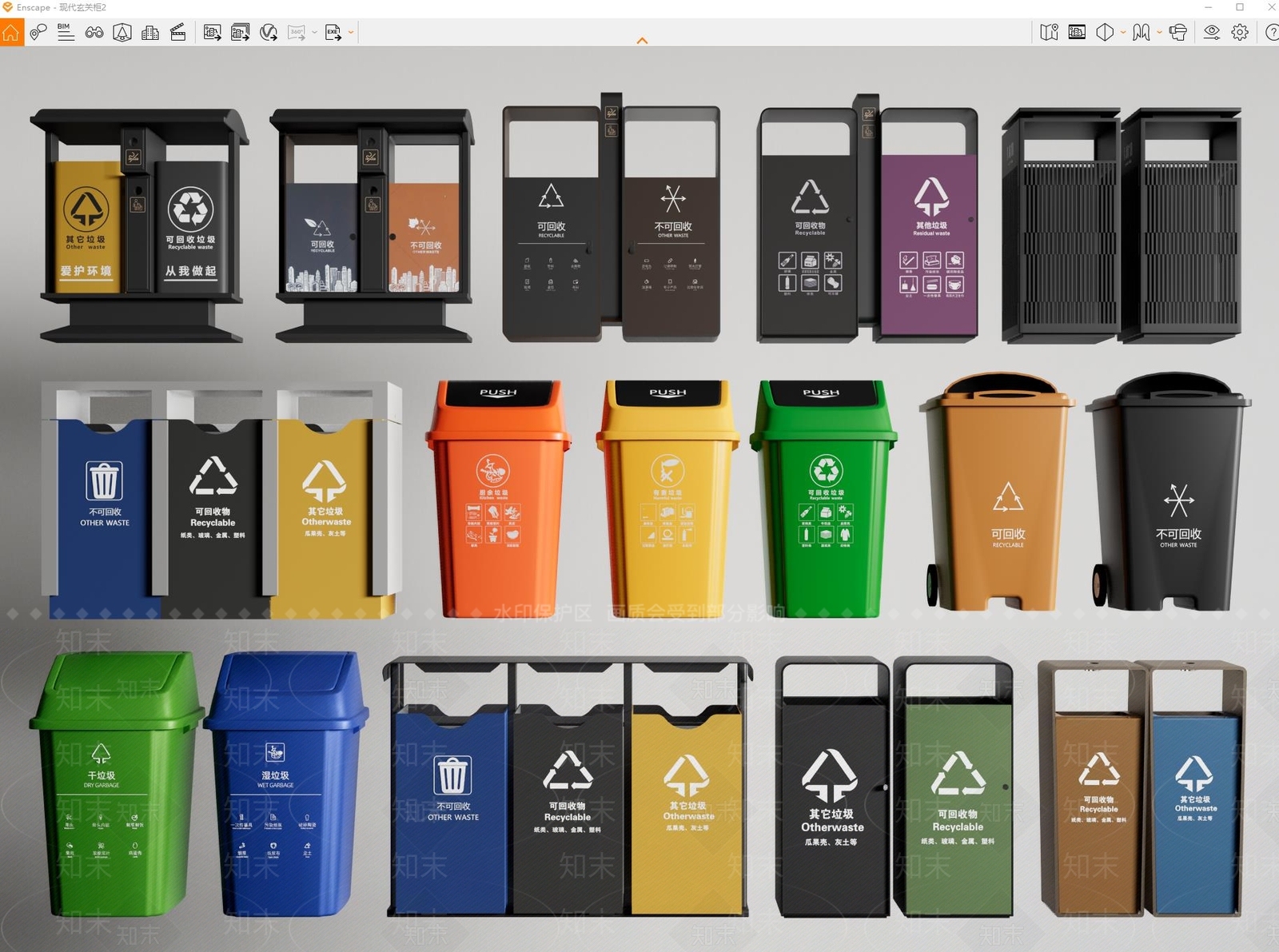Open the Asset Library buildings icon

click(150, 33)
